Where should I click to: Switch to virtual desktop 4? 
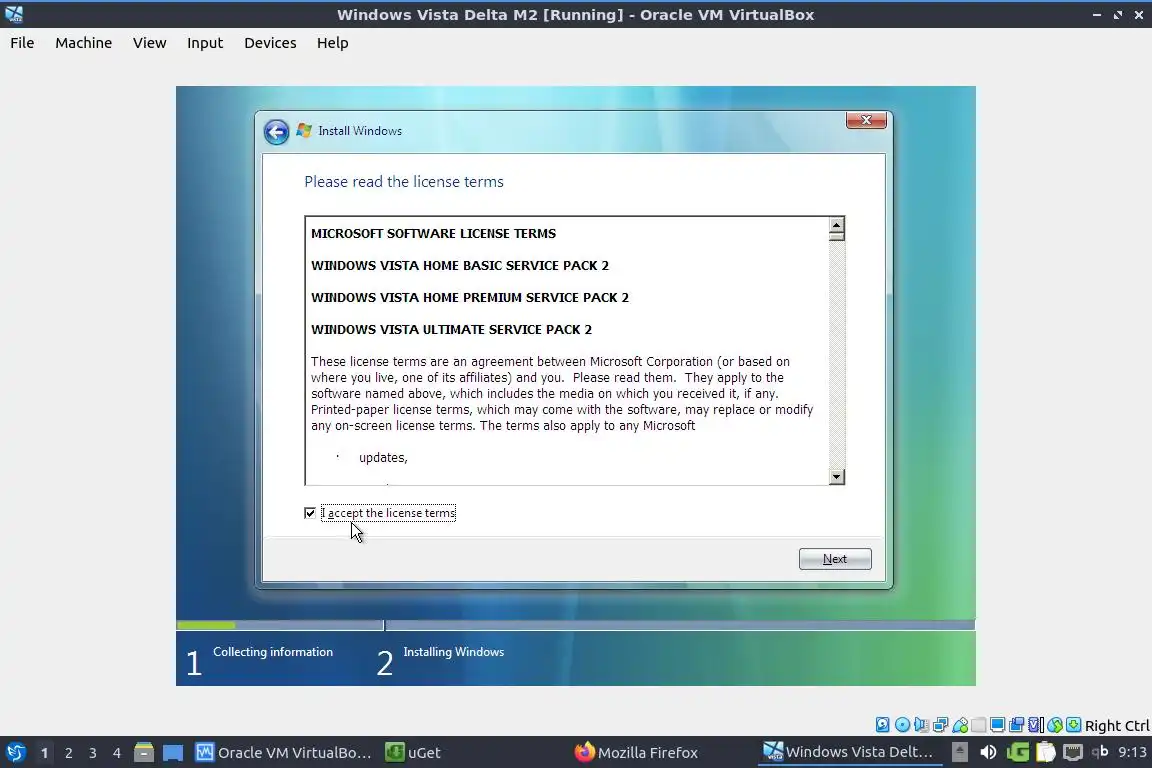click(x=117, y=753)
